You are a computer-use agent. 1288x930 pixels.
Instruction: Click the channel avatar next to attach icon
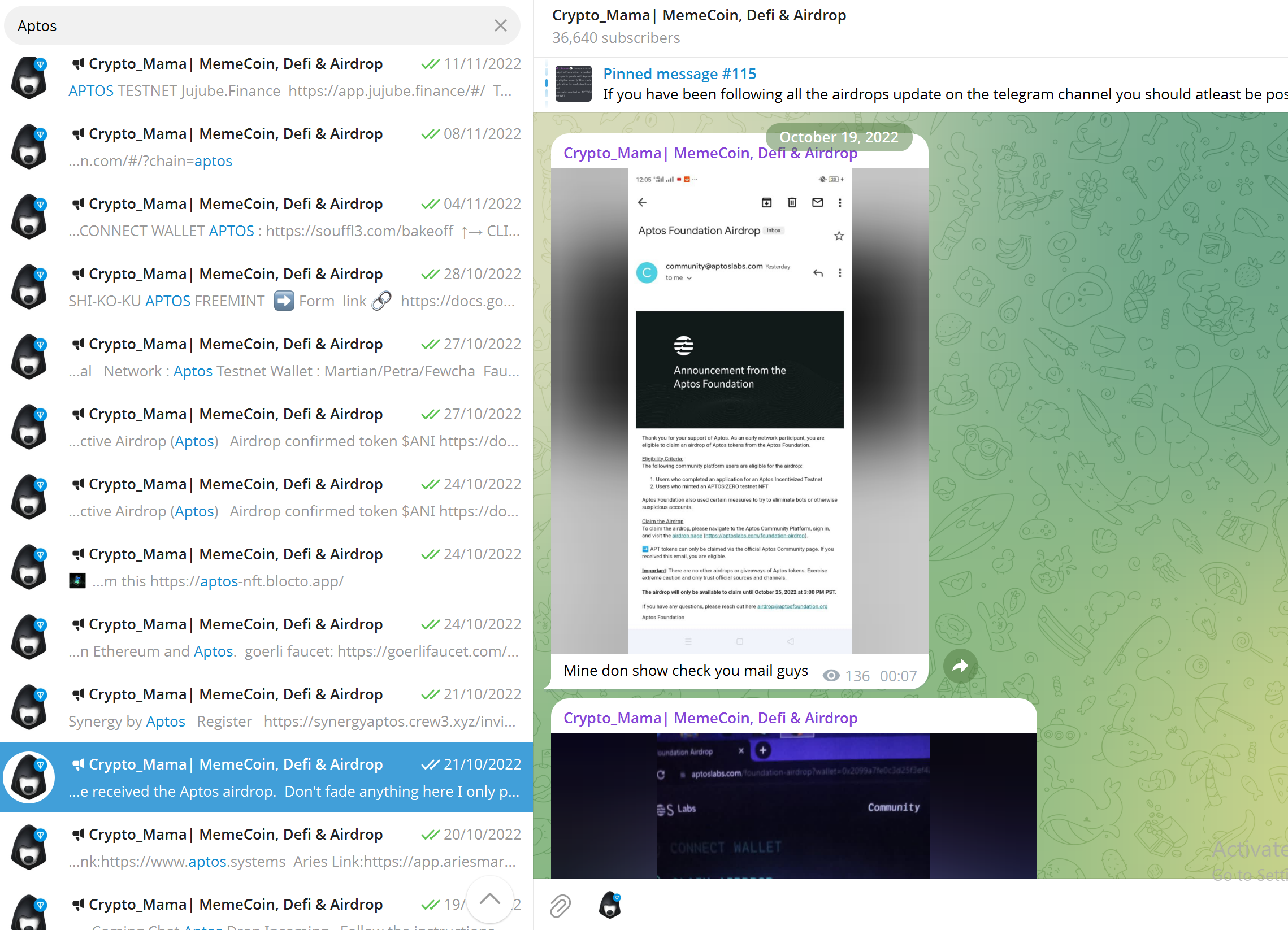pyautogui.click(x=610, y=905)
